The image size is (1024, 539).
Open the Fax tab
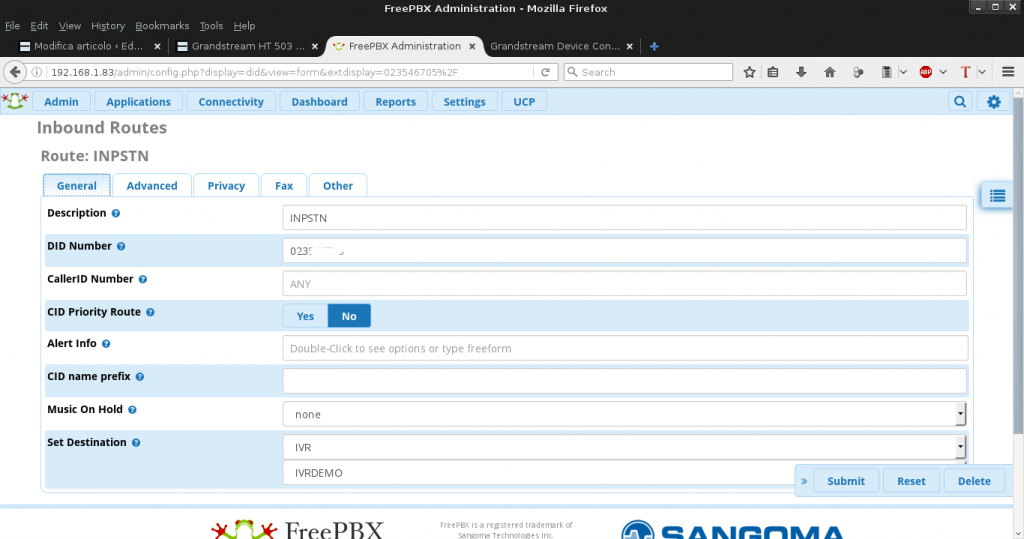point(284,186)
